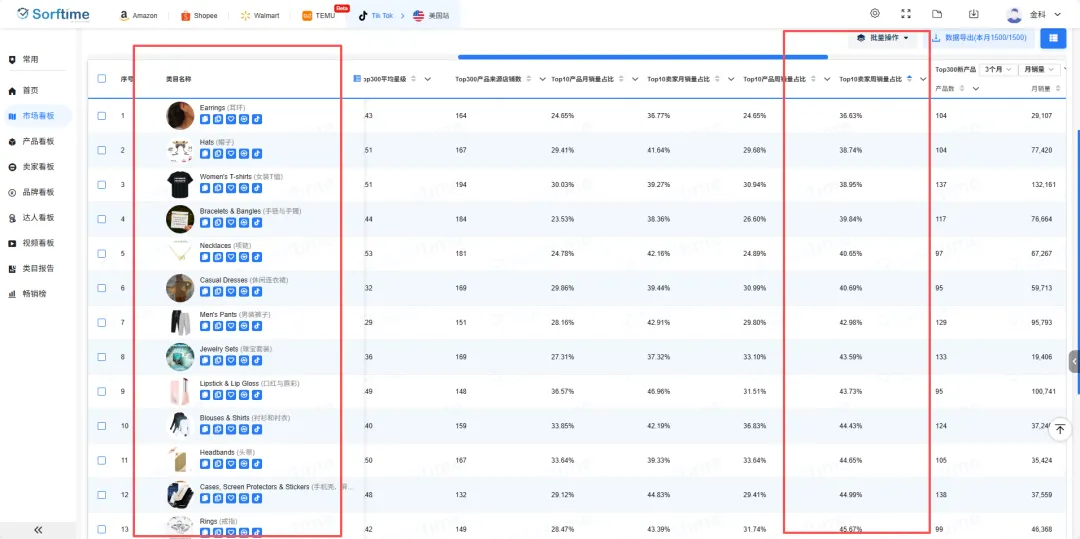
Task: Collapse the sidebar with double chevron
Action: [38, 530]
